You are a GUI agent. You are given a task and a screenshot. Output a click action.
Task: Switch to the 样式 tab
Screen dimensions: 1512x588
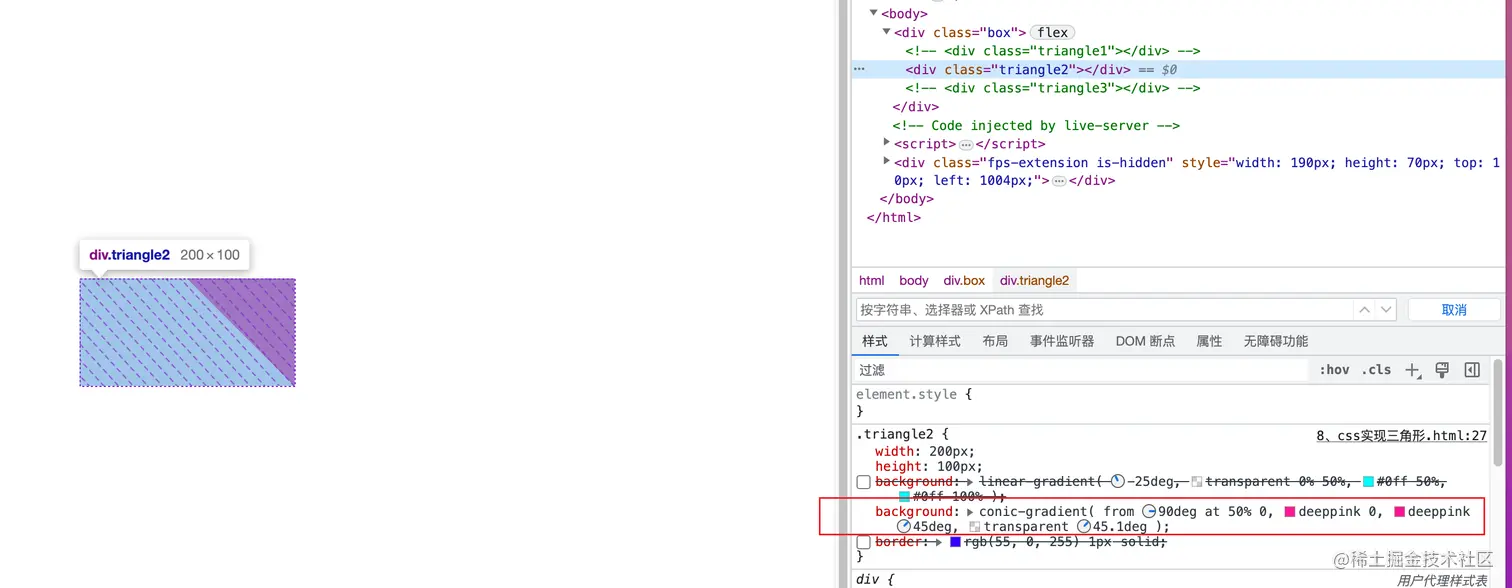(x=875, y=341)
